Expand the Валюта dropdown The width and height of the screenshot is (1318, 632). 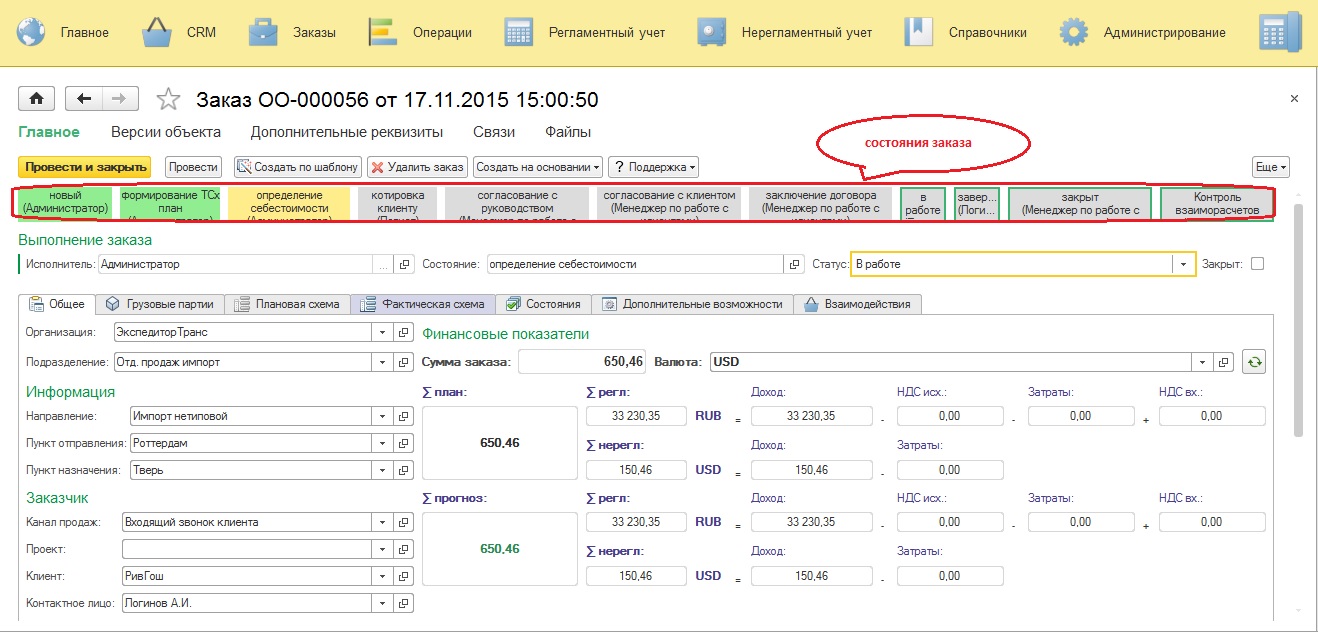tap(1203, 362)
